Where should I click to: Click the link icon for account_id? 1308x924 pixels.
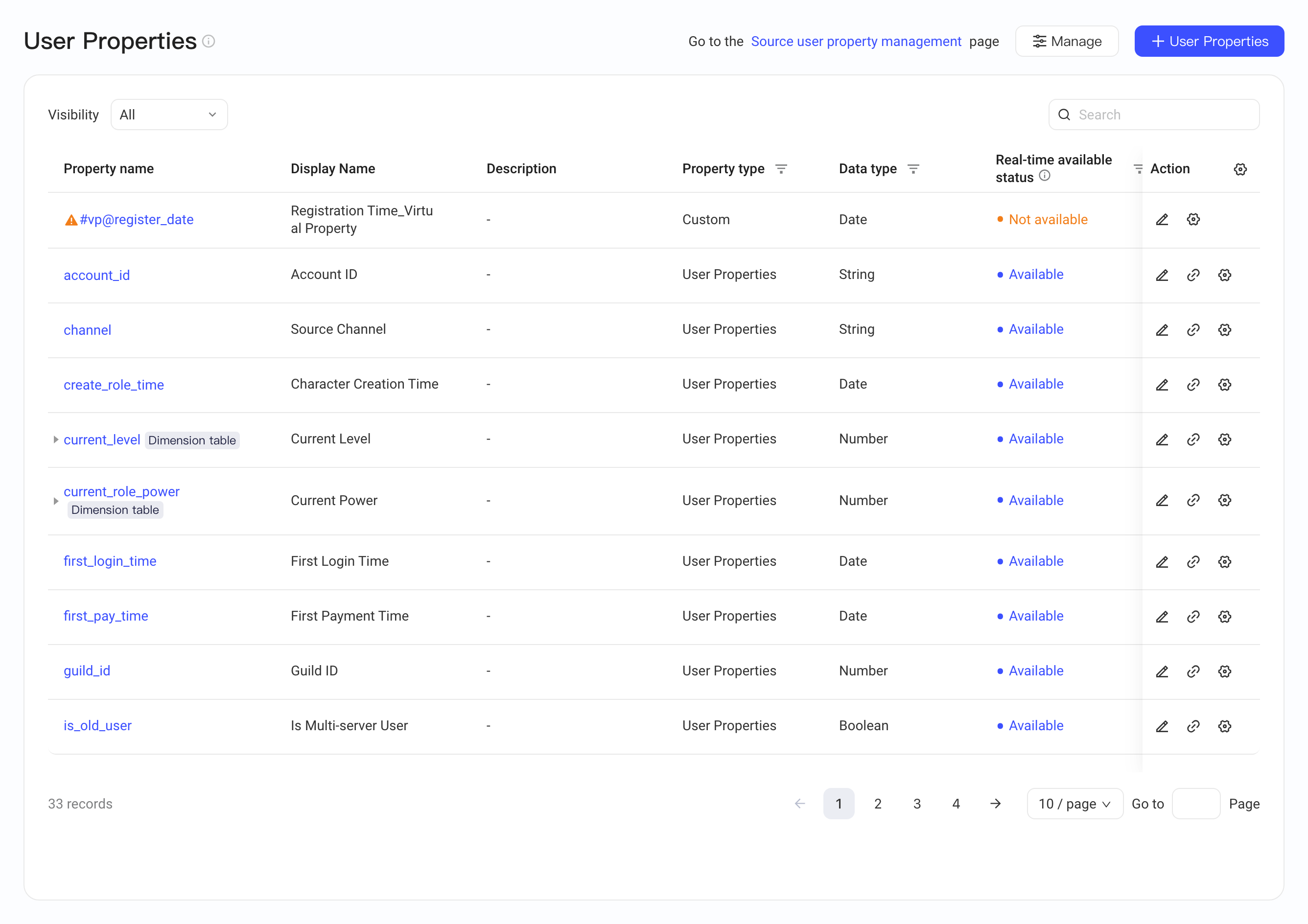[1193, 275]
